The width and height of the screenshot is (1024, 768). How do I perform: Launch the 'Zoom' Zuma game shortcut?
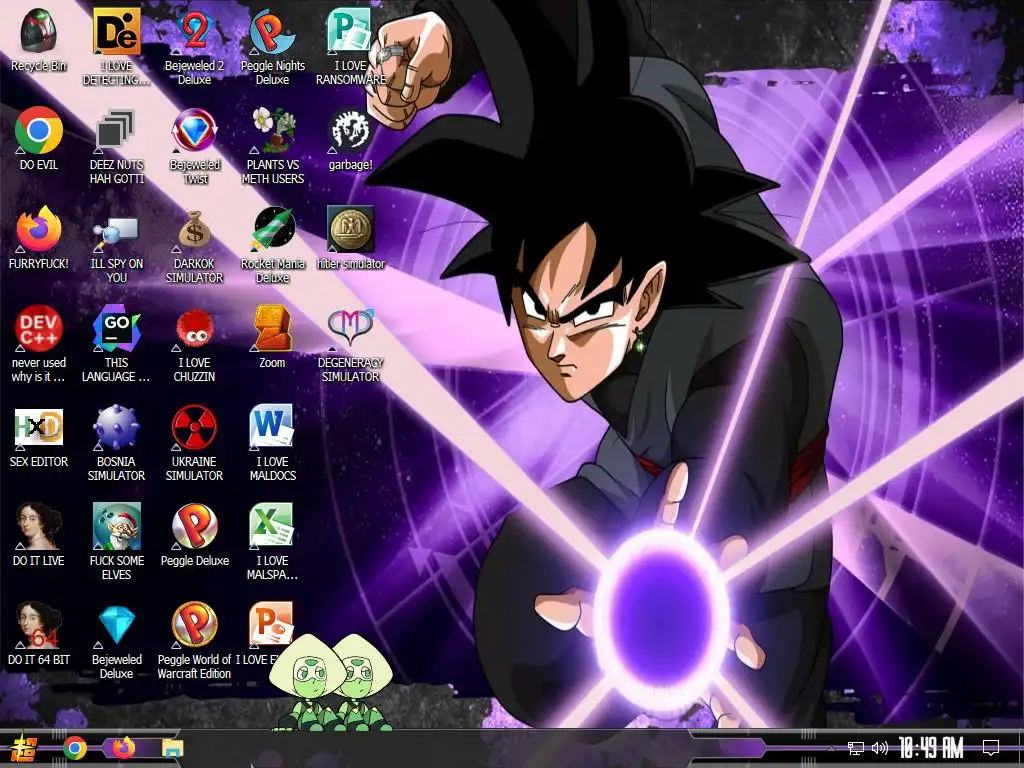(x=272, y=337)
